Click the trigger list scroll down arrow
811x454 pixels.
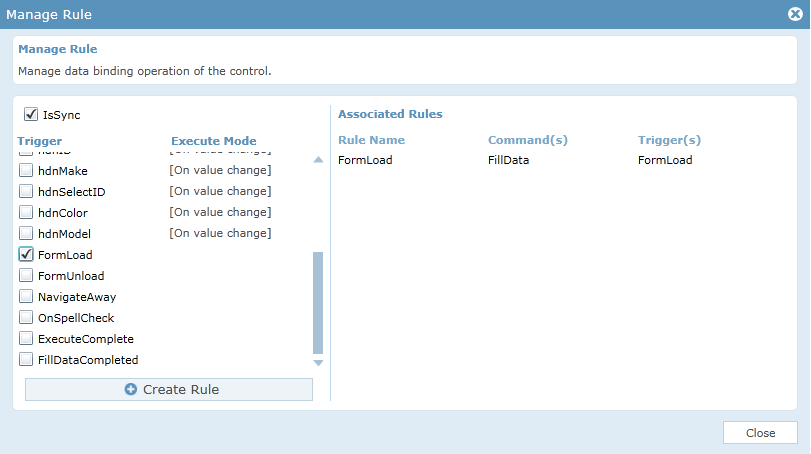click(x=318, y=363)
